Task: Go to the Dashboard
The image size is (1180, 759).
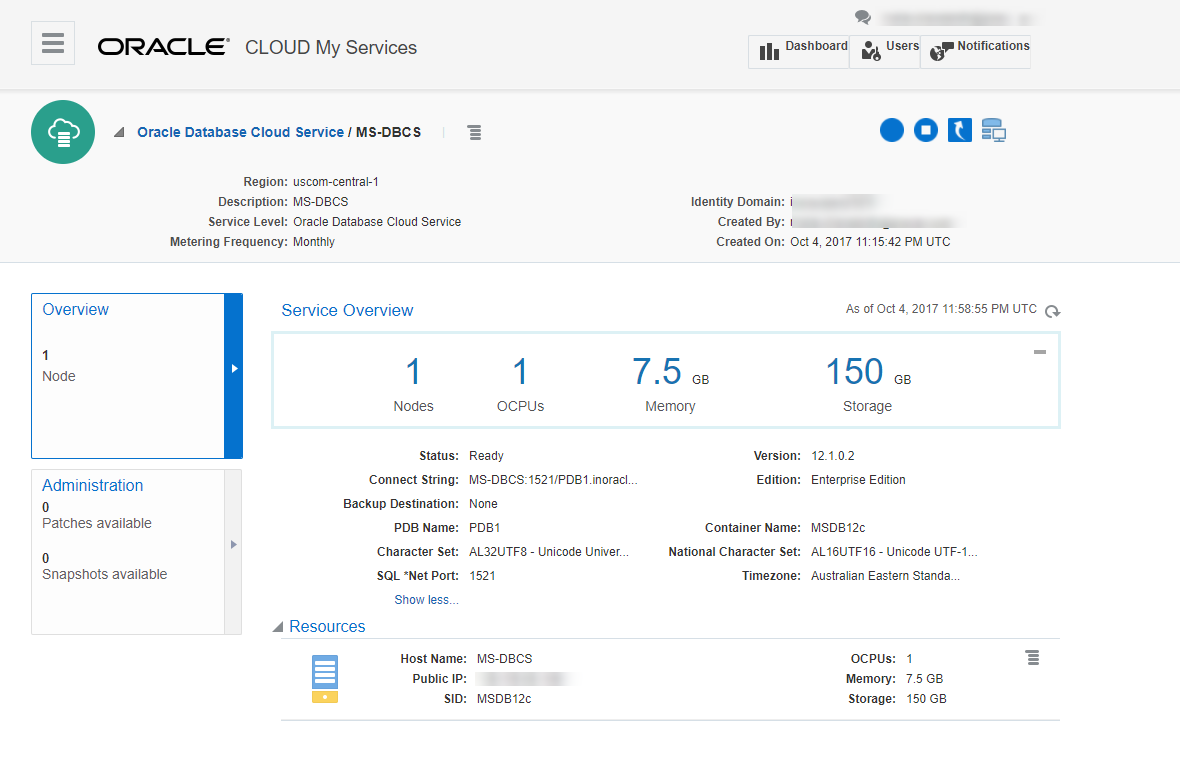Action: tap(798, 51)
